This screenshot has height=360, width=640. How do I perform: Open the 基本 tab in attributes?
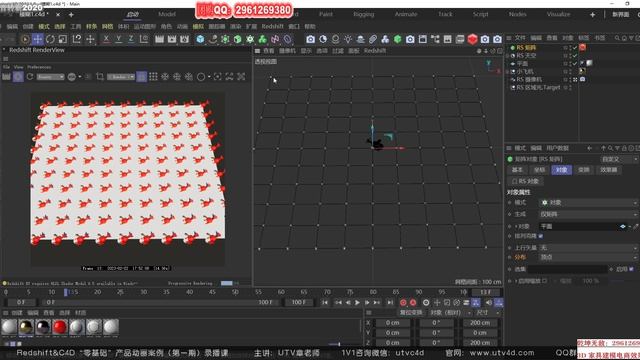coord(517,170)
